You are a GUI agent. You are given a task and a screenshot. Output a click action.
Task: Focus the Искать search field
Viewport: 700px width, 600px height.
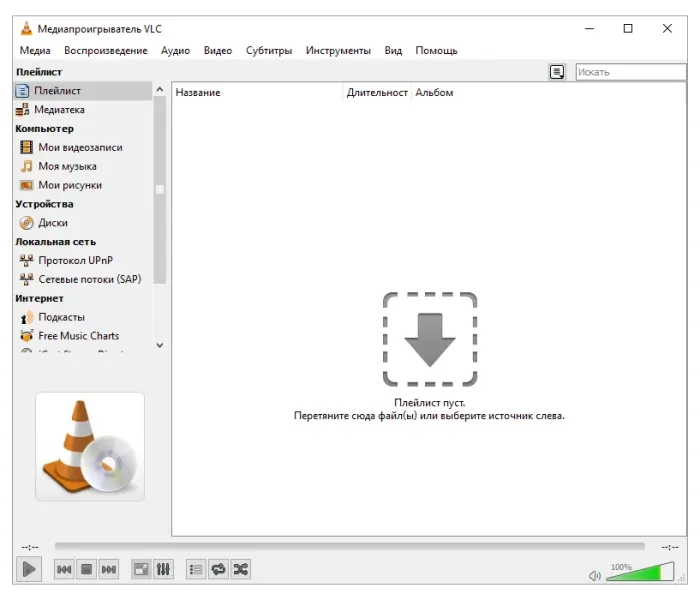tap(630, 72)
